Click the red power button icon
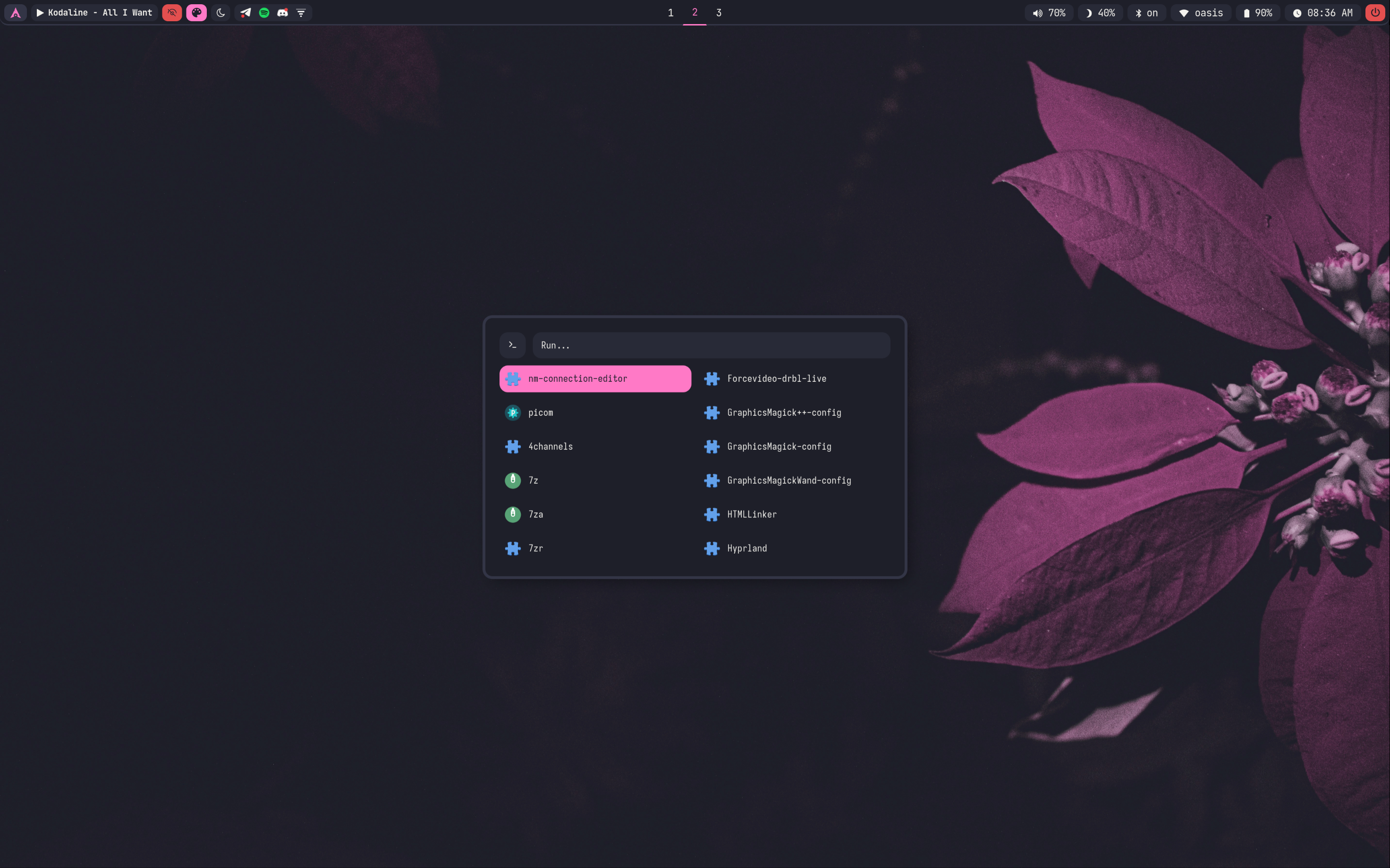 pos(1375,13)
